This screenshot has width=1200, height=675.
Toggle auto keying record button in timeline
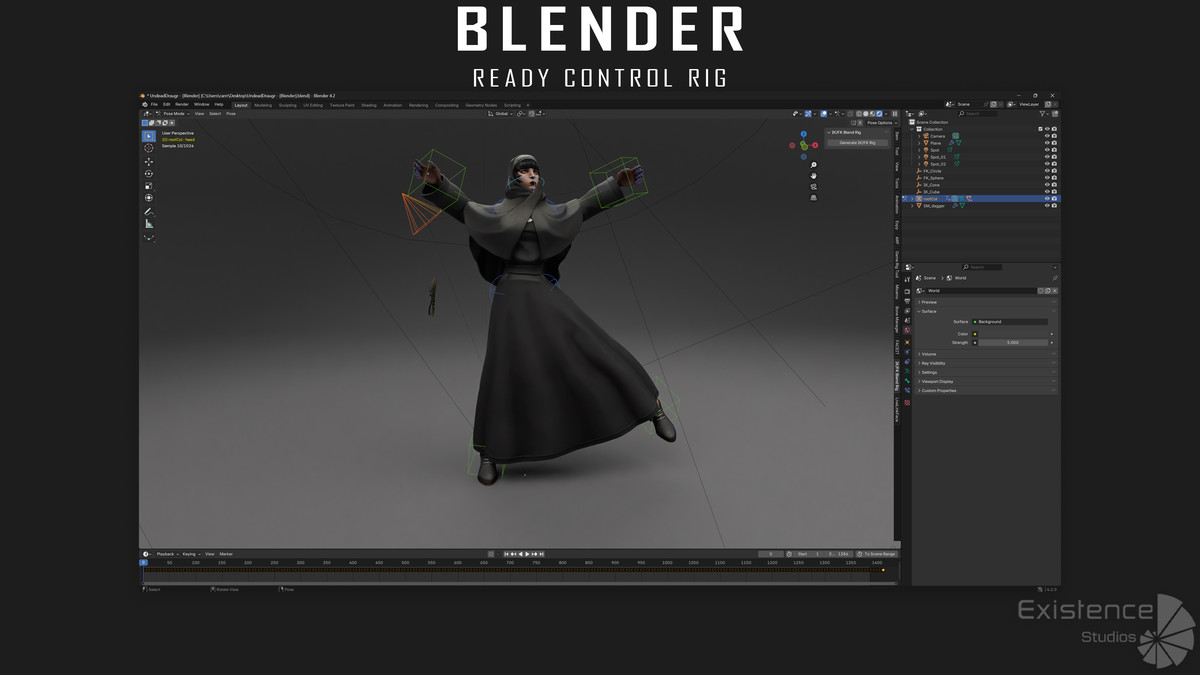pos(491,554)
